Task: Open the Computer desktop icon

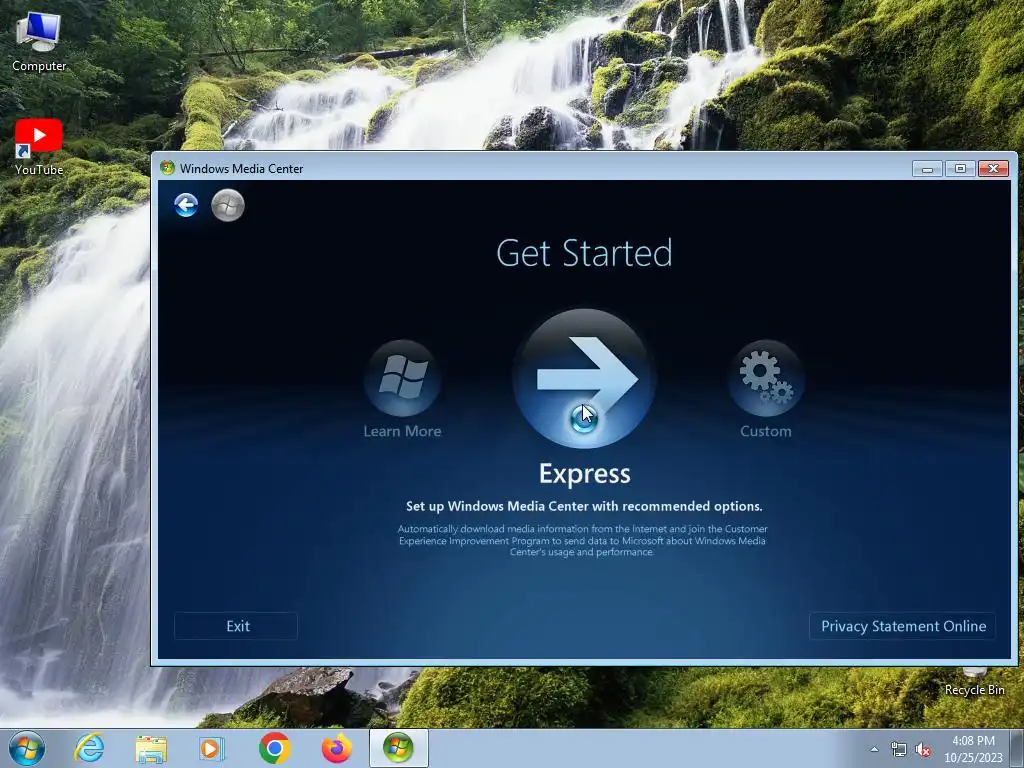Action: pos(39,42)
